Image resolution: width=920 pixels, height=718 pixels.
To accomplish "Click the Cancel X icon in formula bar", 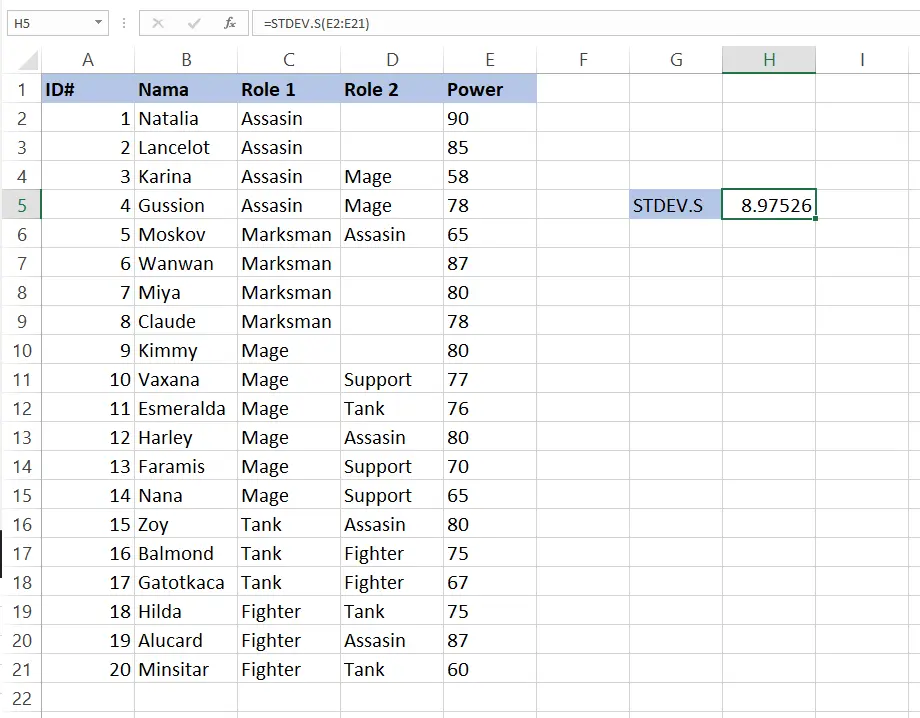I will [158, 23].
